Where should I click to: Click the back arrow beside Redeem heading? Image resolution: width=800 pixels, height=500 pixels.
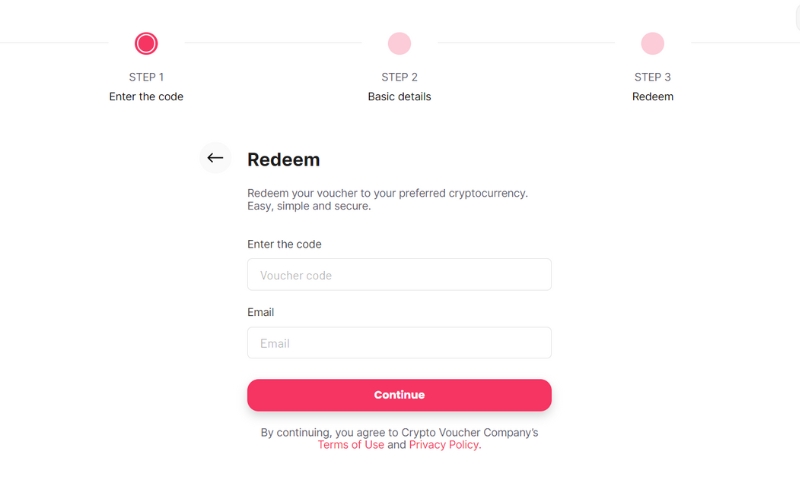tap(215, 158)
